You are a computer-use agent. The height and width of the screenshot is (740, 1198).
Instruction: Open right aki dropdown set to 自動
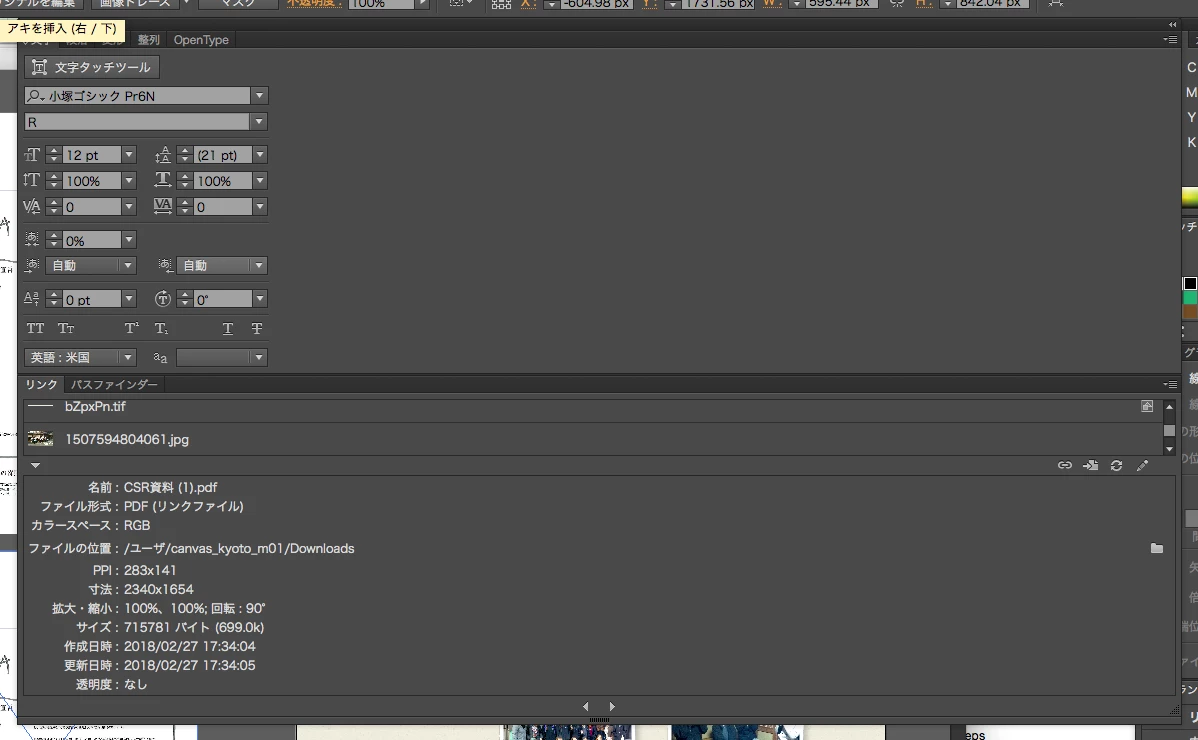222,265
